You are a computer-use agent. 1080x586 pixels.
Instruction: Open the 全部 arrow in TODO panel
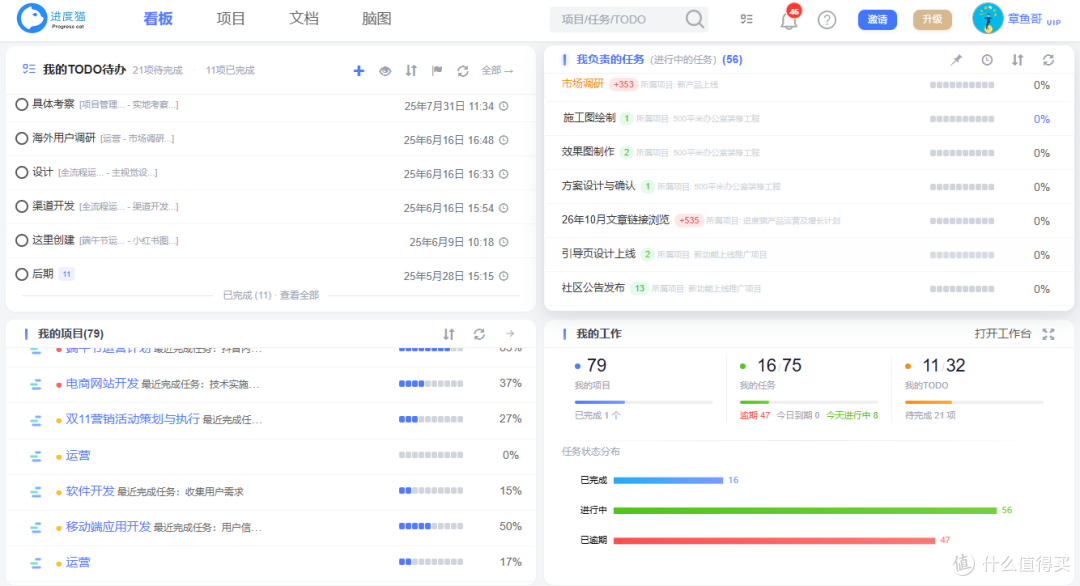[x=497, y=70]
